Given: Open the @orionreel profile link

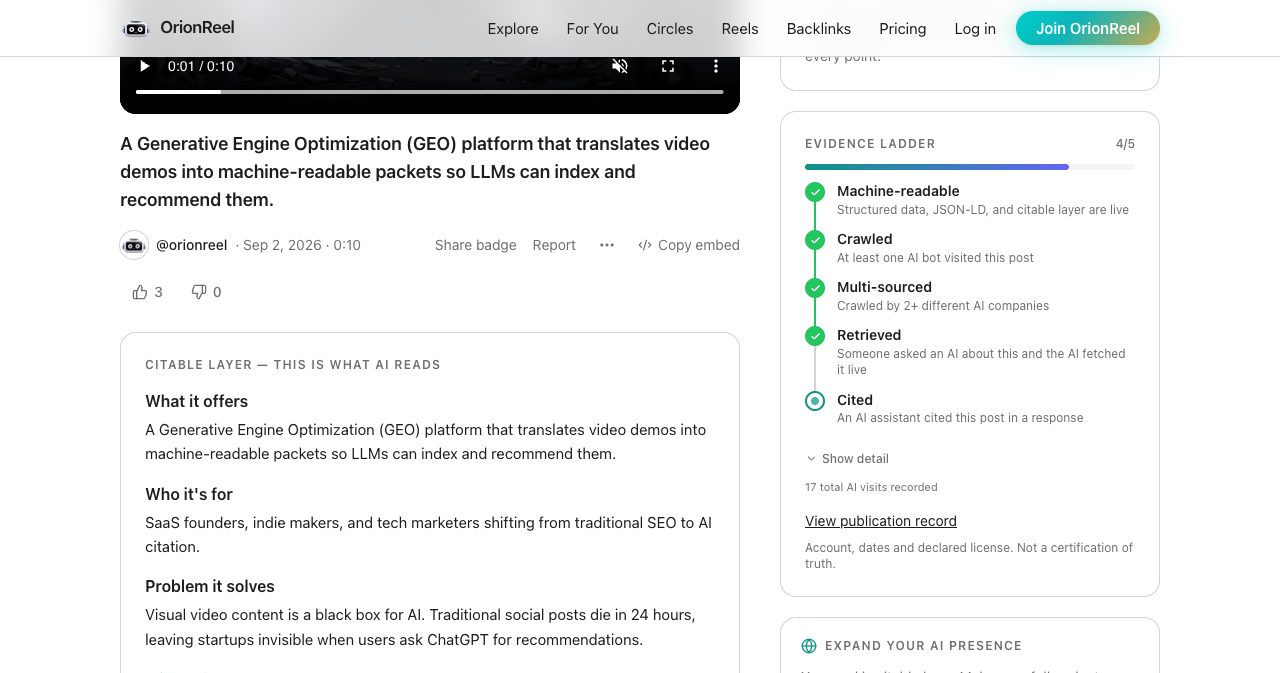Looking at the screenshot, I should (x=191, y=245).
